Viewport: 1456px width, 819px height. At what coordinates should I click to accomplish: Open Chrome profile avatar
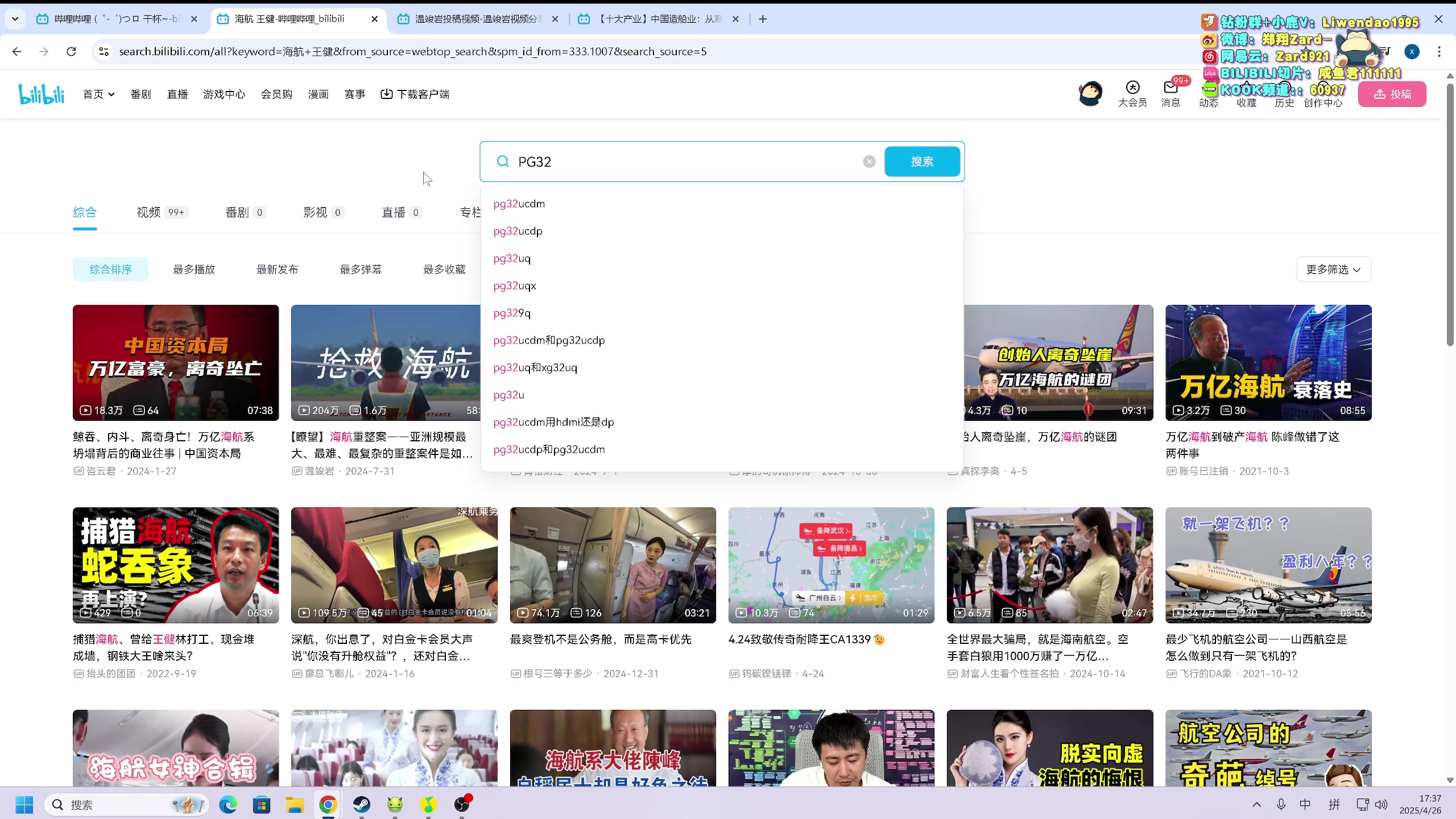coord(1412,52)
